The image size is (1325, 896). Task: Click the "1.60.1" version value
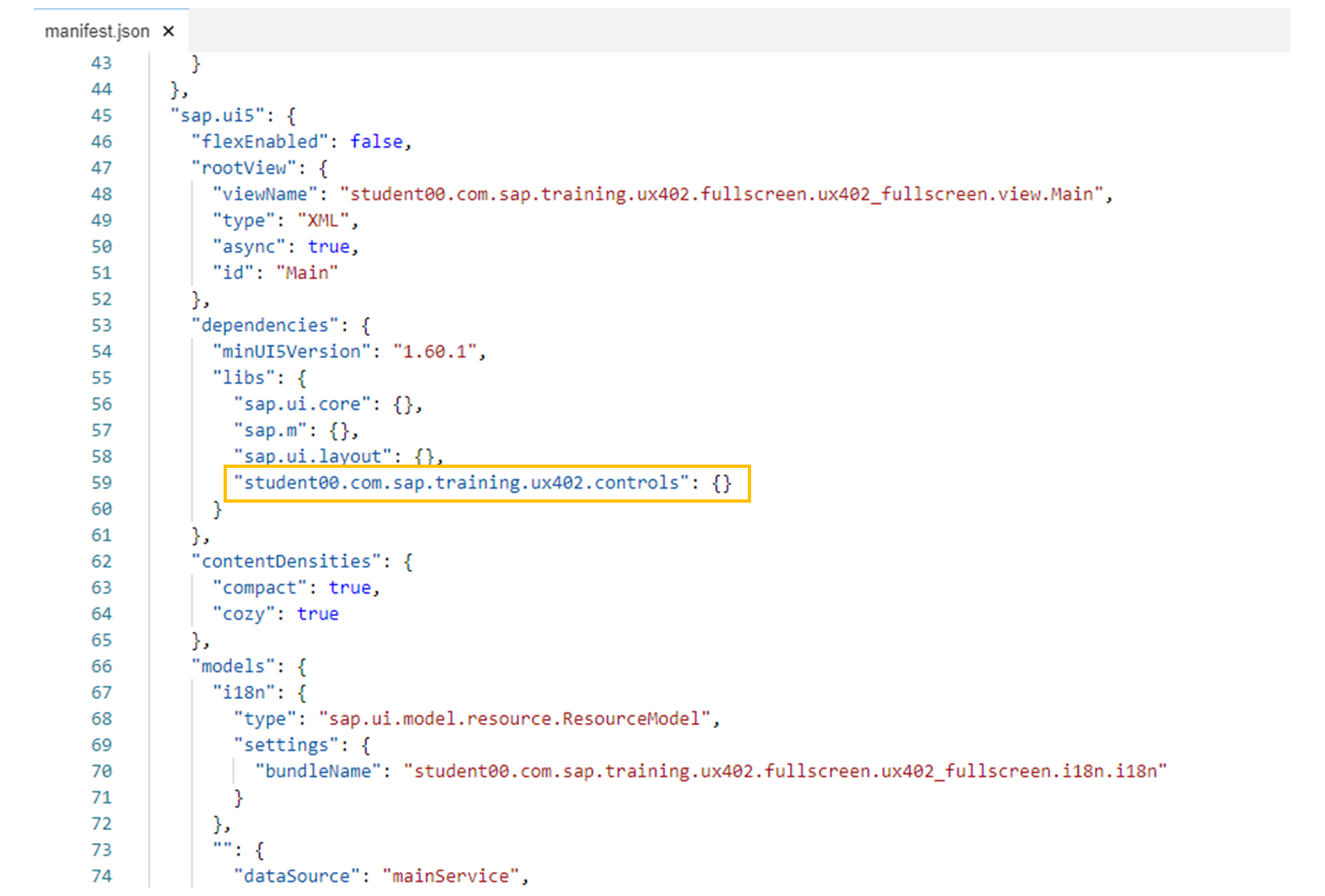click(435, 351)
